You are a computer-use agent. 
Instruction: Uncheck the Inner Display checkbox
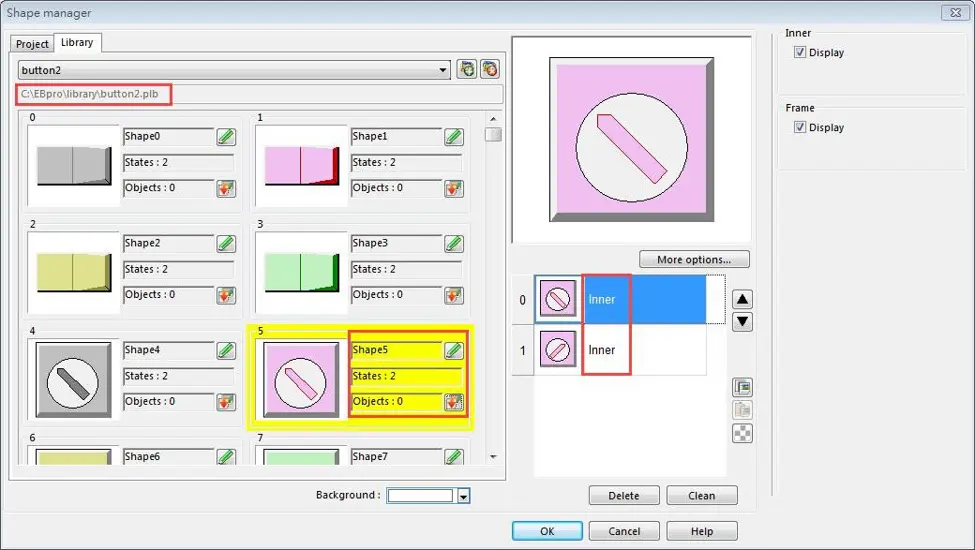coord(800,52)
